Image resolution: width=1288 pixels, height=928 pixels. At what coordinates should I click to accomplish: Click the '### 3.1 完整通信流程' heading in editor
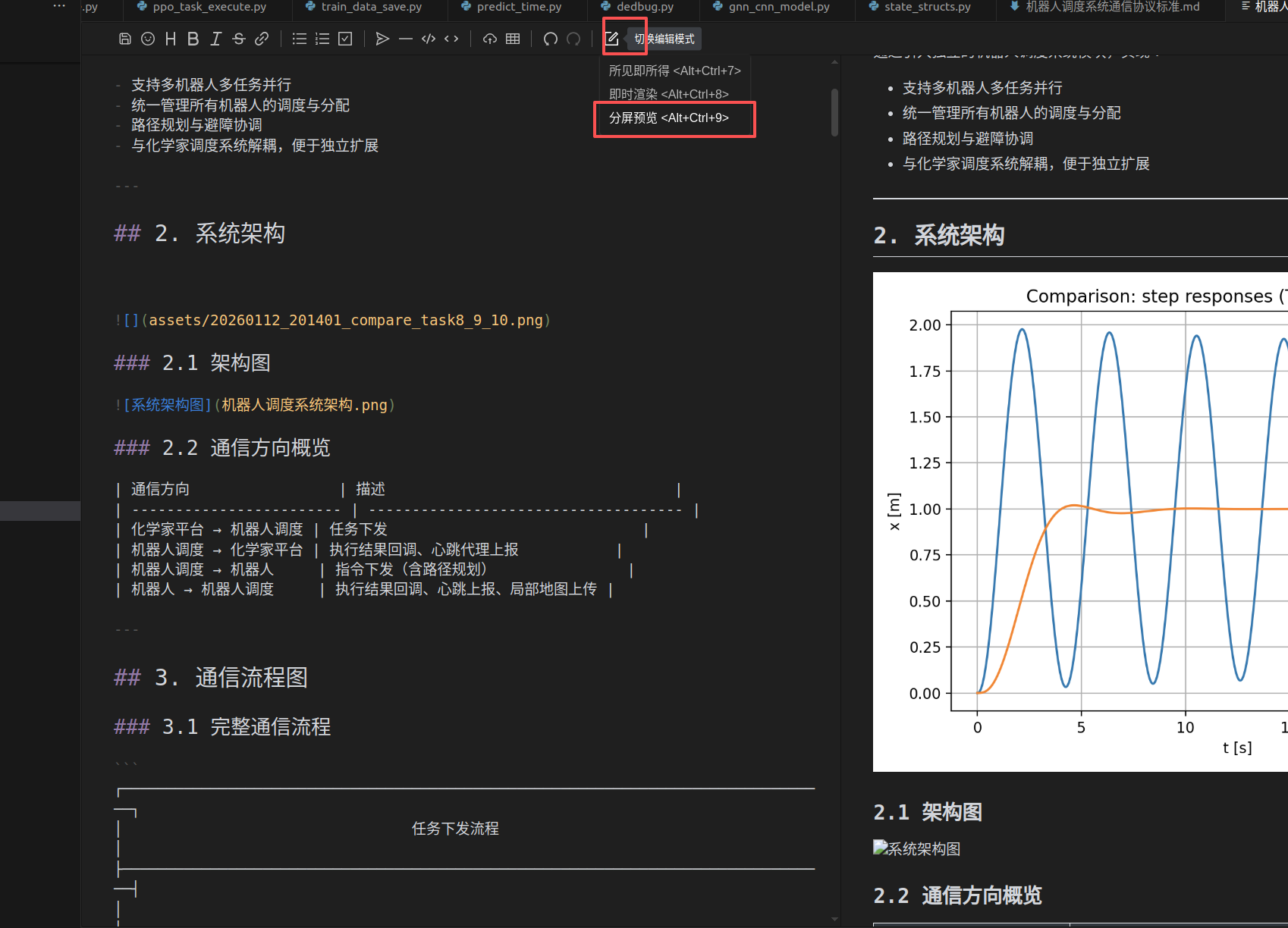pos(222,727)
